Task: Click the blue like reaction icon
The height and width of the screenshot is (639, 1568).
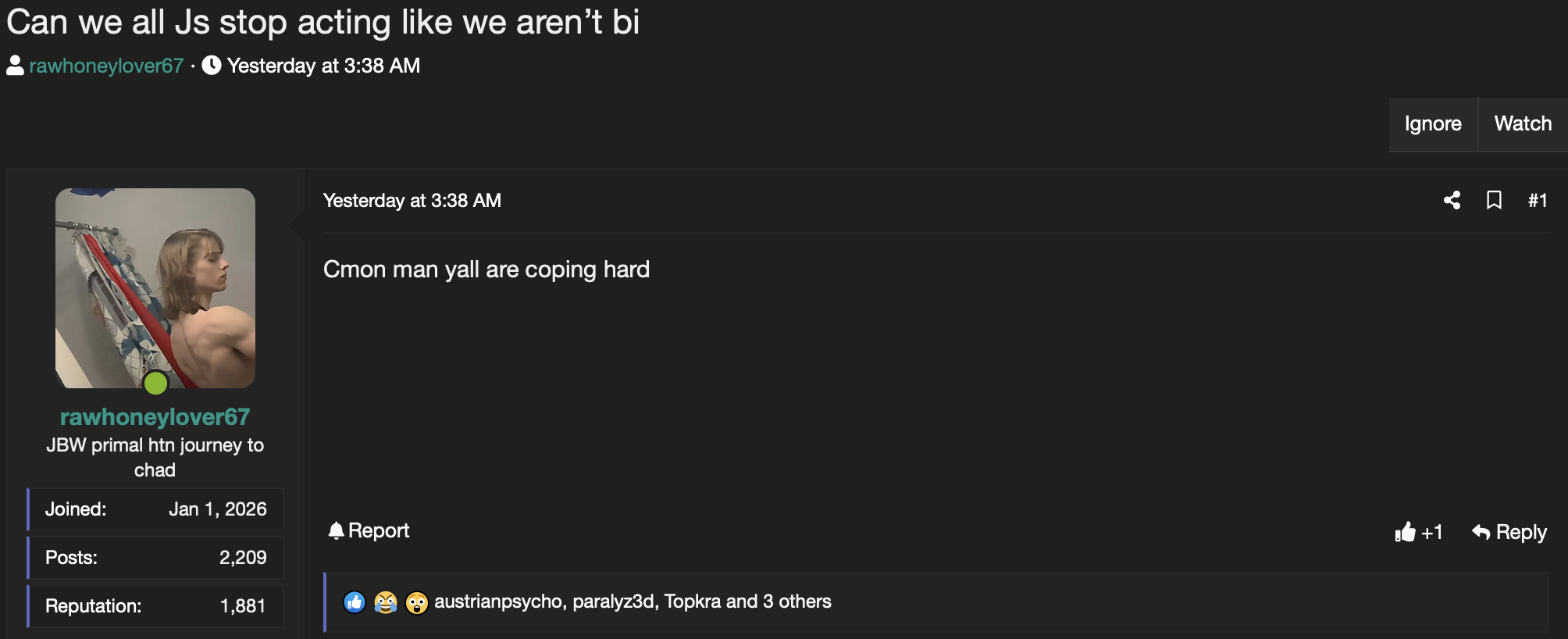Action: (x=355, y=602)
